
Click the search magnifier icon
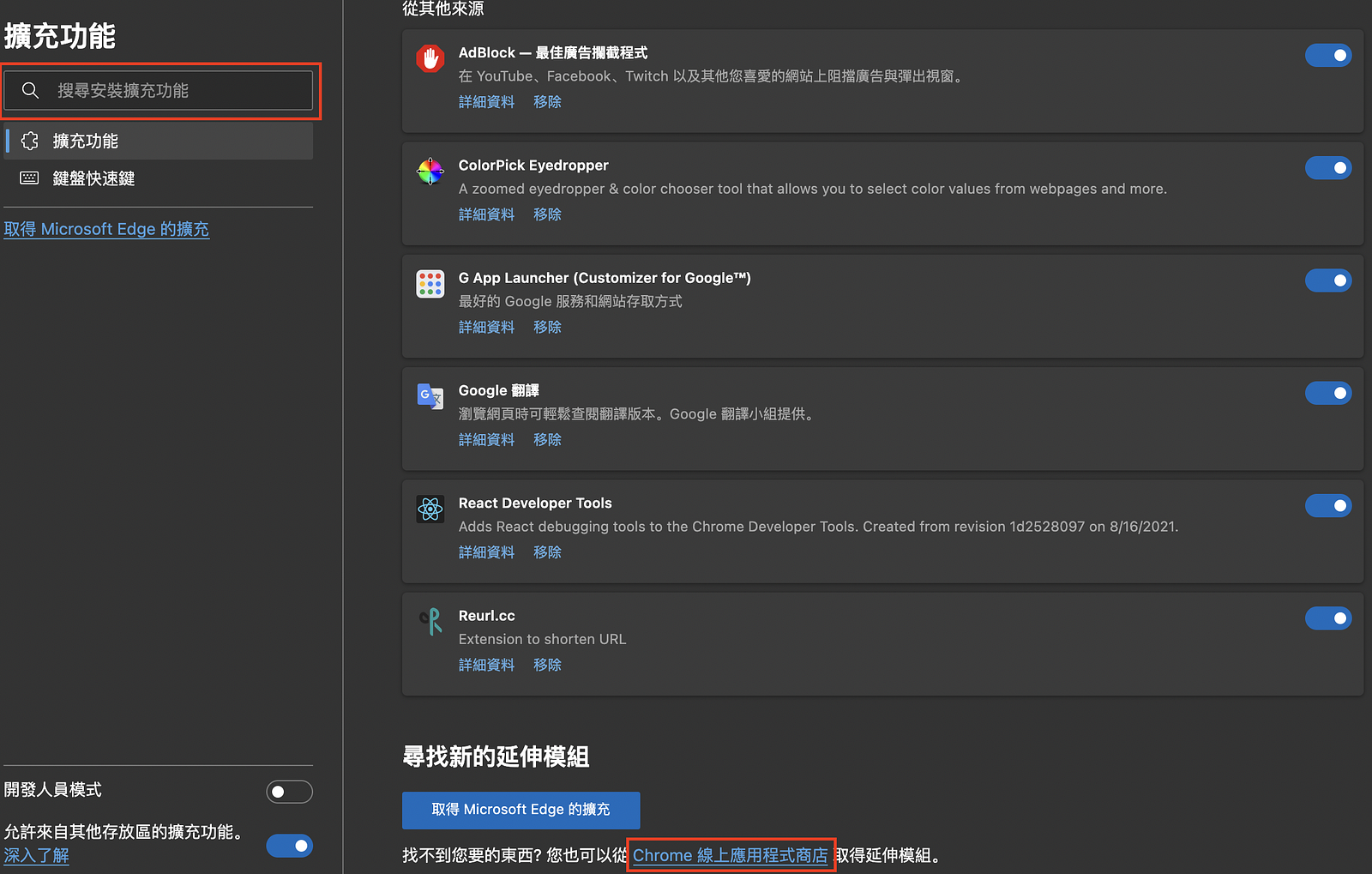tap(30, 90)
